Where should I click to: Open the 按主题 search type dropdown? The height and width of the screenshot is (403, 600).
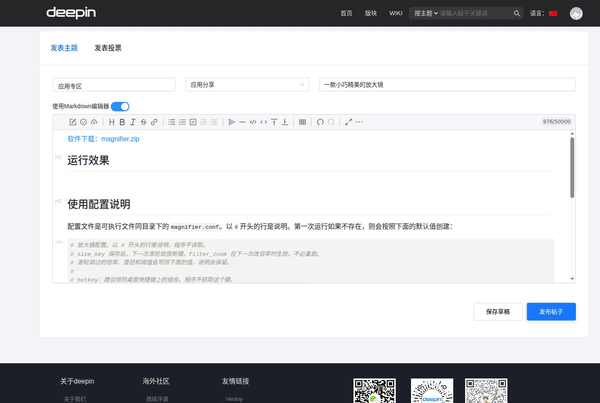(x=426, y=13)
